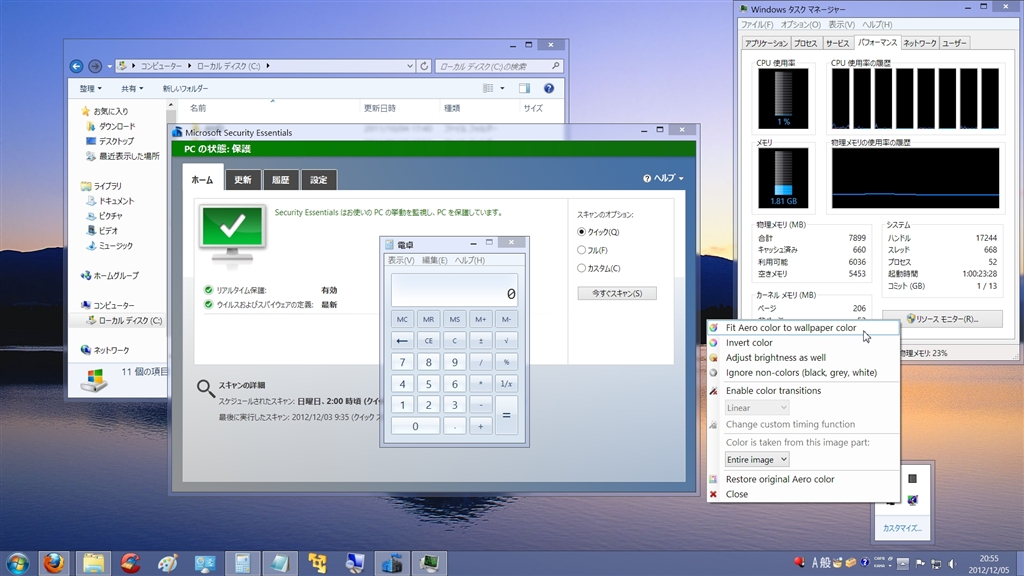Open the Linear timing dropdown

[x=757, y=408]
